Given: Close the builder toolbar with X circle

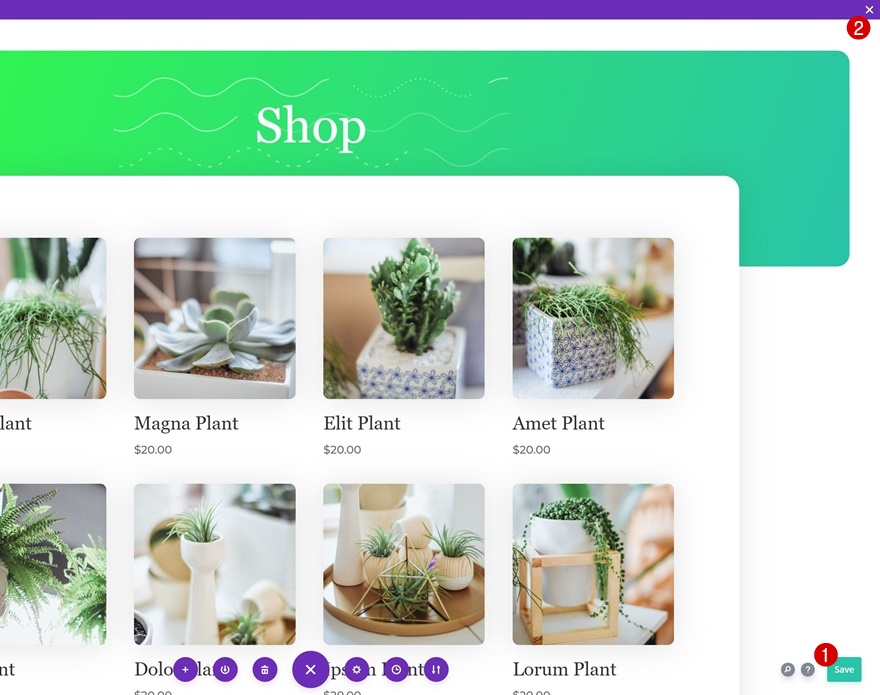Looking at the screenshot, I should (x=310, y=669).
